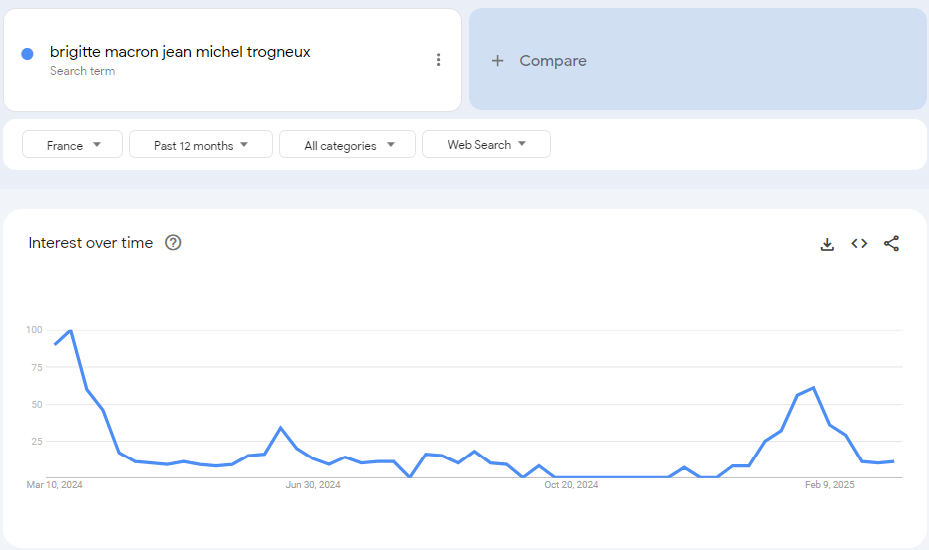The image size is (929, 550).
Task: Select the February 2025 peak on the line
Action: (814, 388)
